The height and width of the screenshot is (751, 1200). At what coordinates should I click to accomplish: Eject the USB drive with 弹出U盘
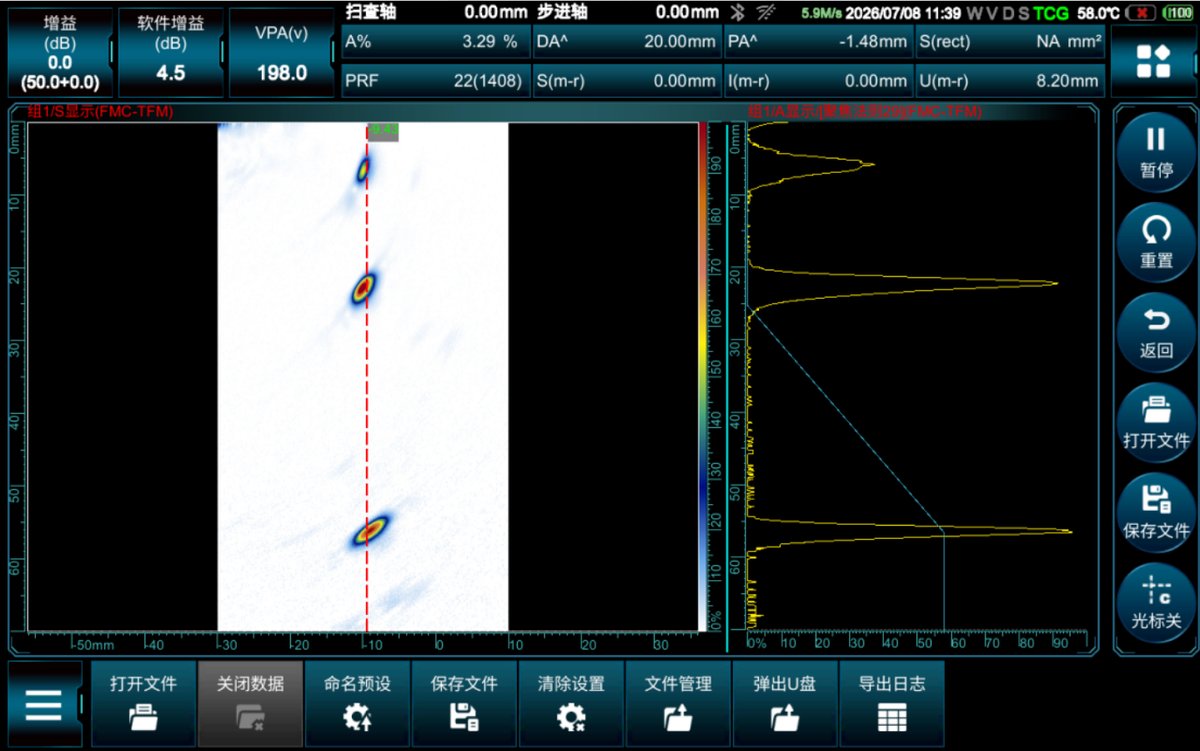click(x=786, y=703)
